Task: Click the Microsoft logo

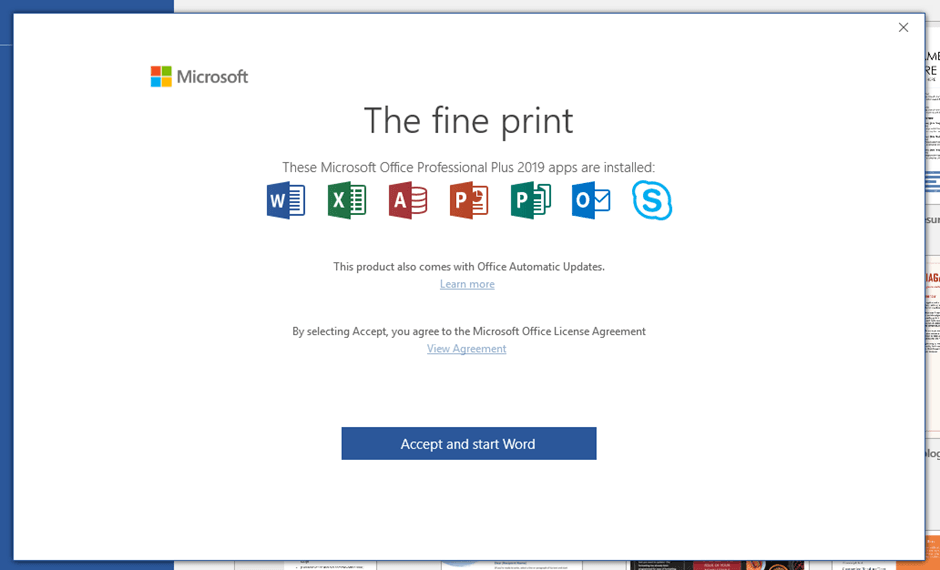Action: [x=199, y=77]
